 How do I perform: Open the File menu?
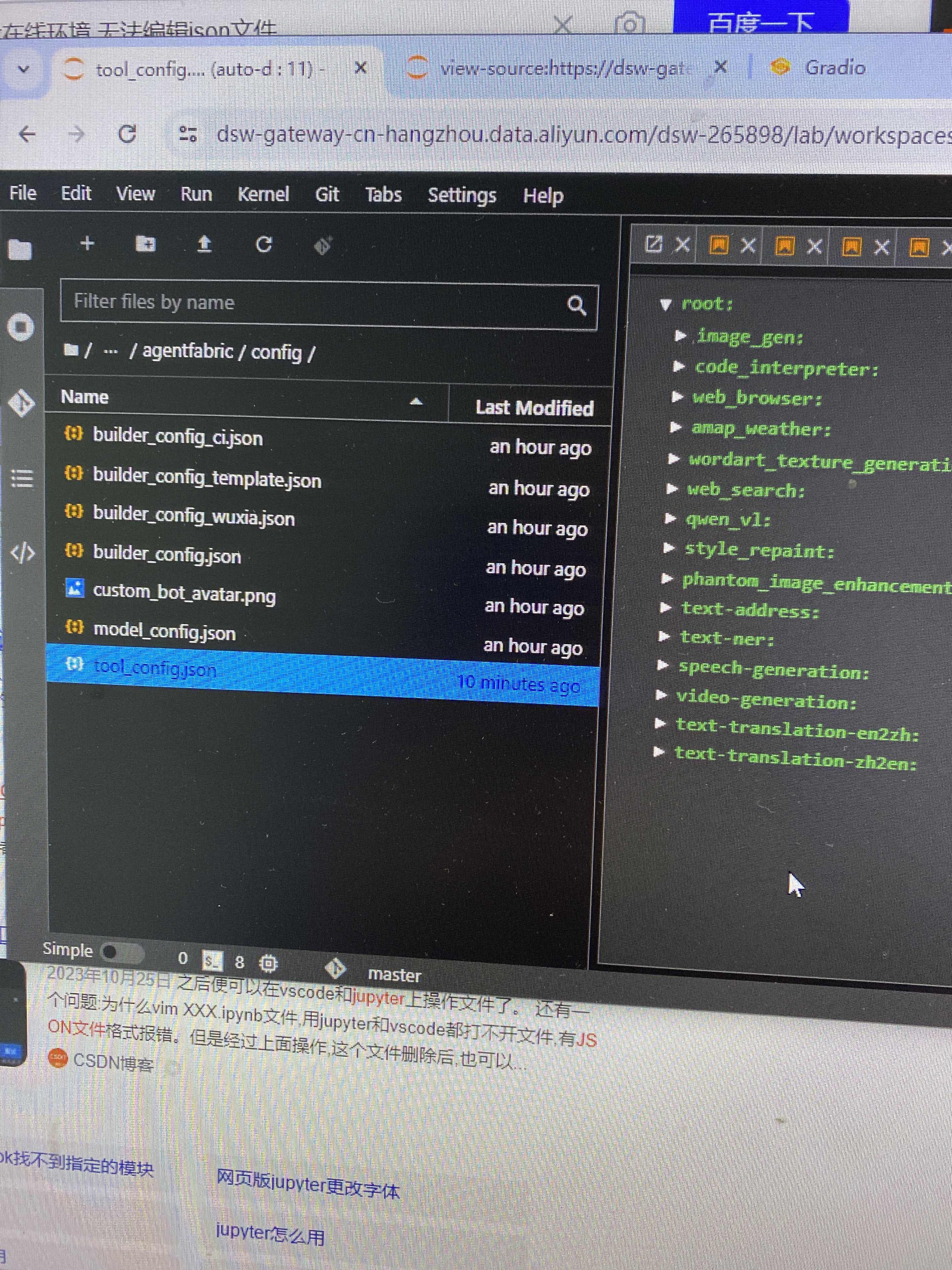pyautogui.click(x=23, y=193)
